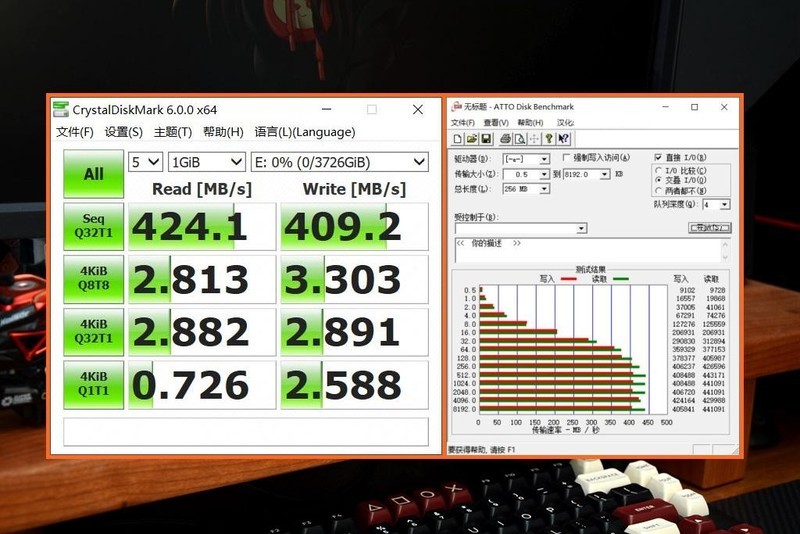The height and width of the screenshot is (534, 800).
Task: Click the New file icon in ATTO toolbar
Action: point(458,139)
